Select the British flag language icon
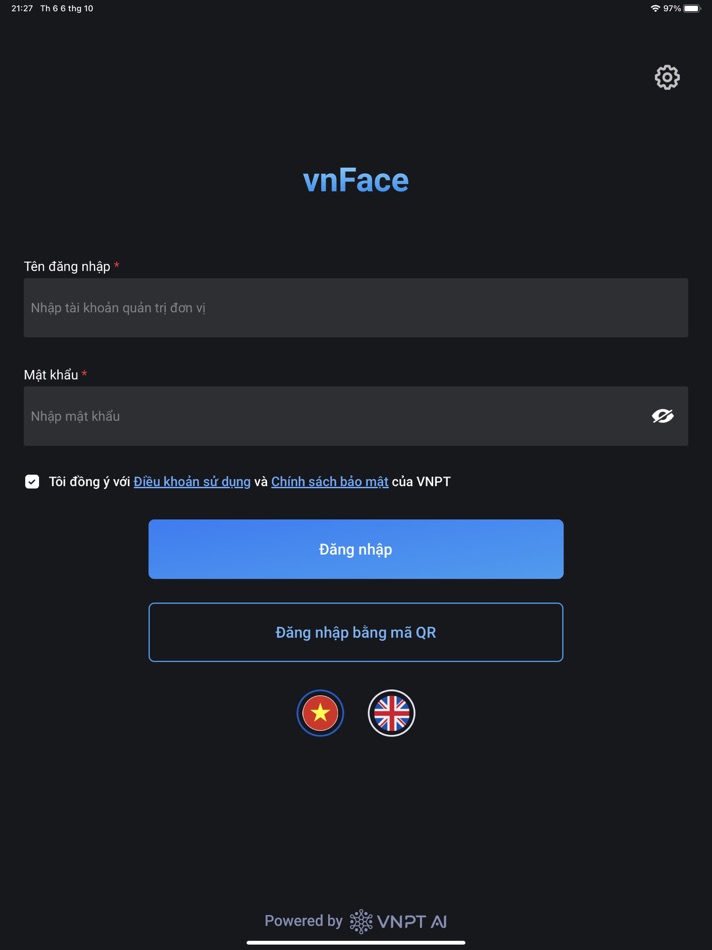The image size is (712, 950). [x=392, y=713]
